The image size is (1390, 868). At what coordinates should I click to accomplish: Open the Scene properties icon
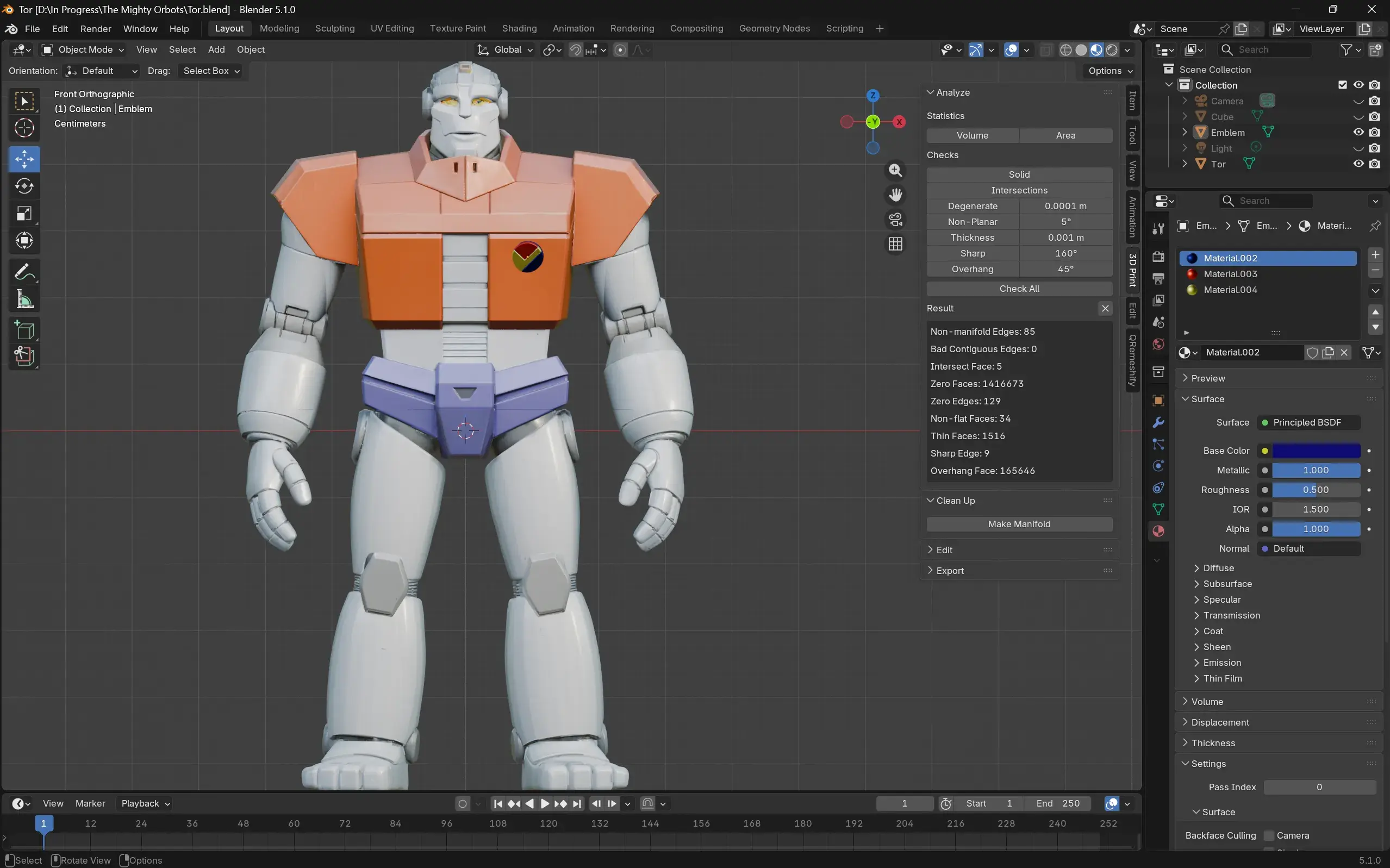point(1158,322)
